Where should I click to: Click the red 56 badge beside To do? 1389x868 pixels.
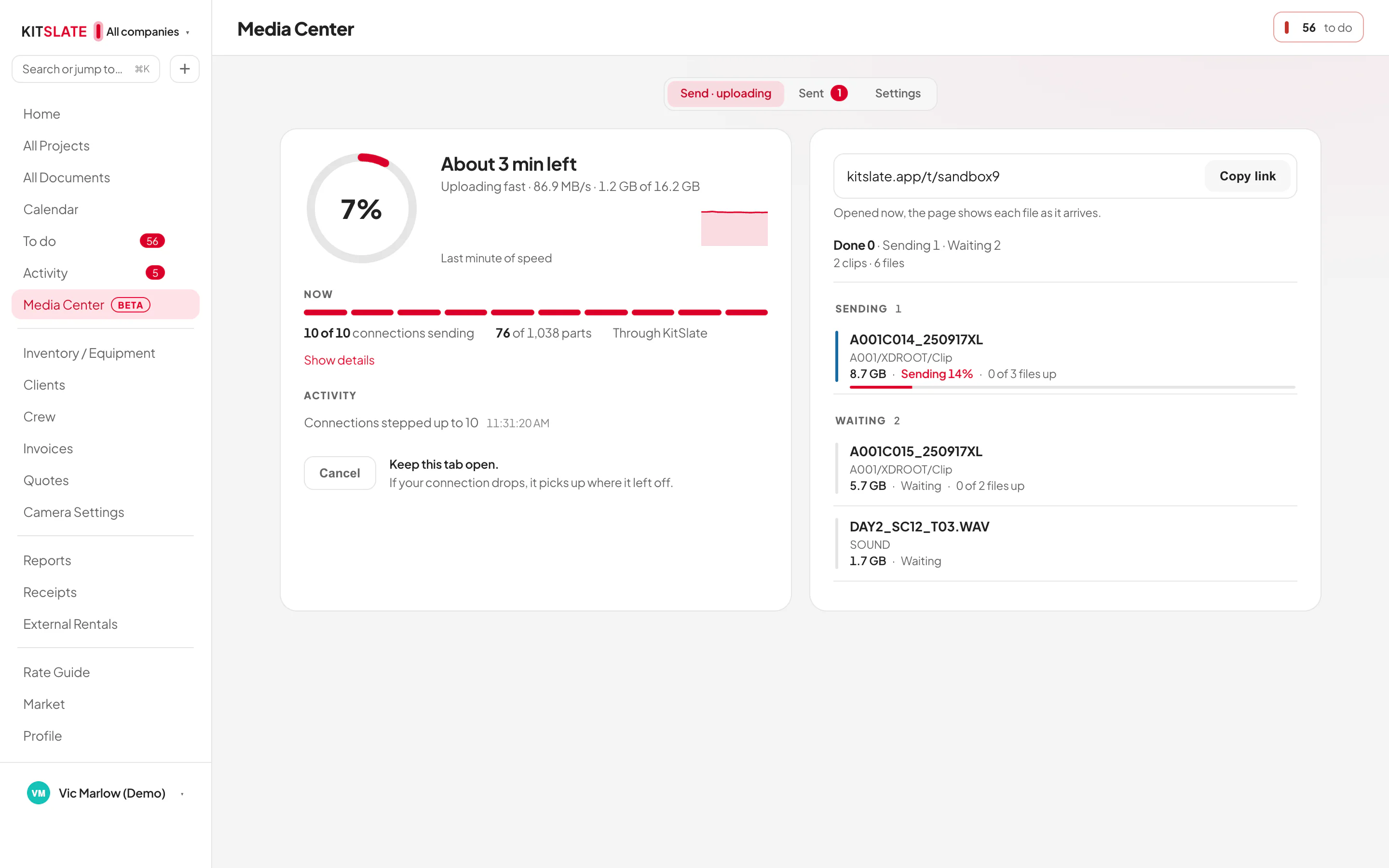(x=152, y=241)
